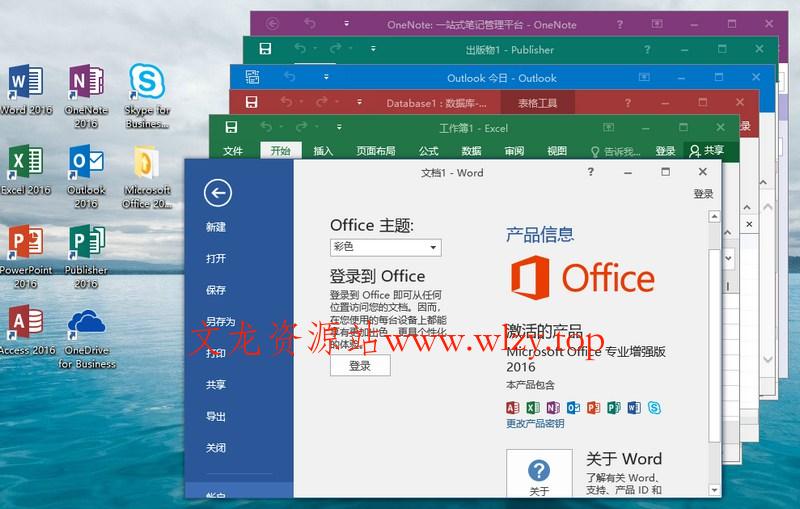
Task: Open OneDrive for Business desktop icon
Action: [x=86, y=337]
